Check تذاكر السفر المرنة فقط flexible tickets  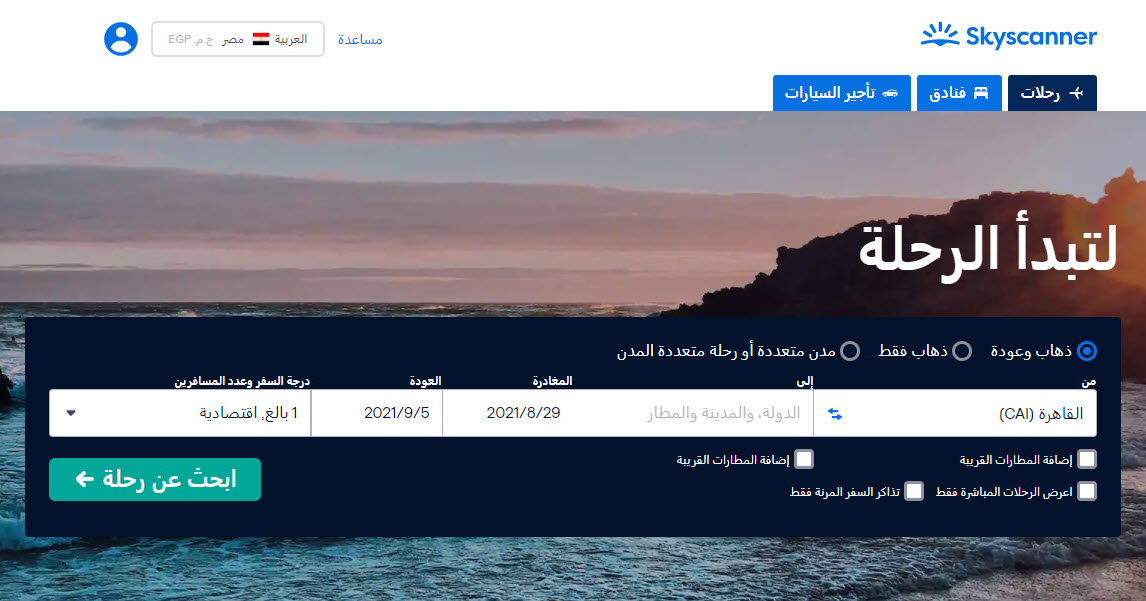pyautogui.click(x=913, y=492)
